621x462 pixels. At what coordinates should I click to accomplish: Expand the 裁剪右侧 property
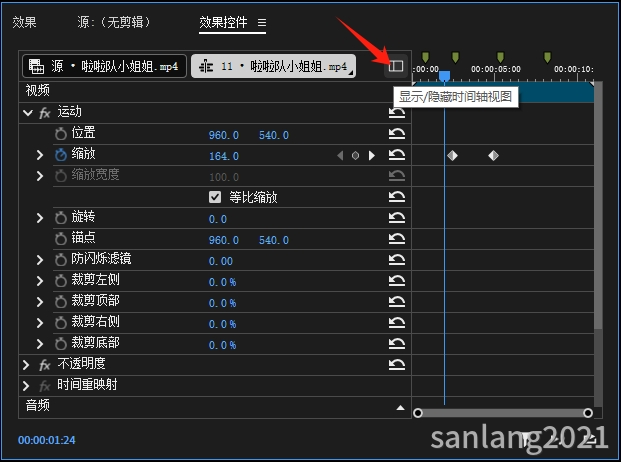(x=40, y=323)
